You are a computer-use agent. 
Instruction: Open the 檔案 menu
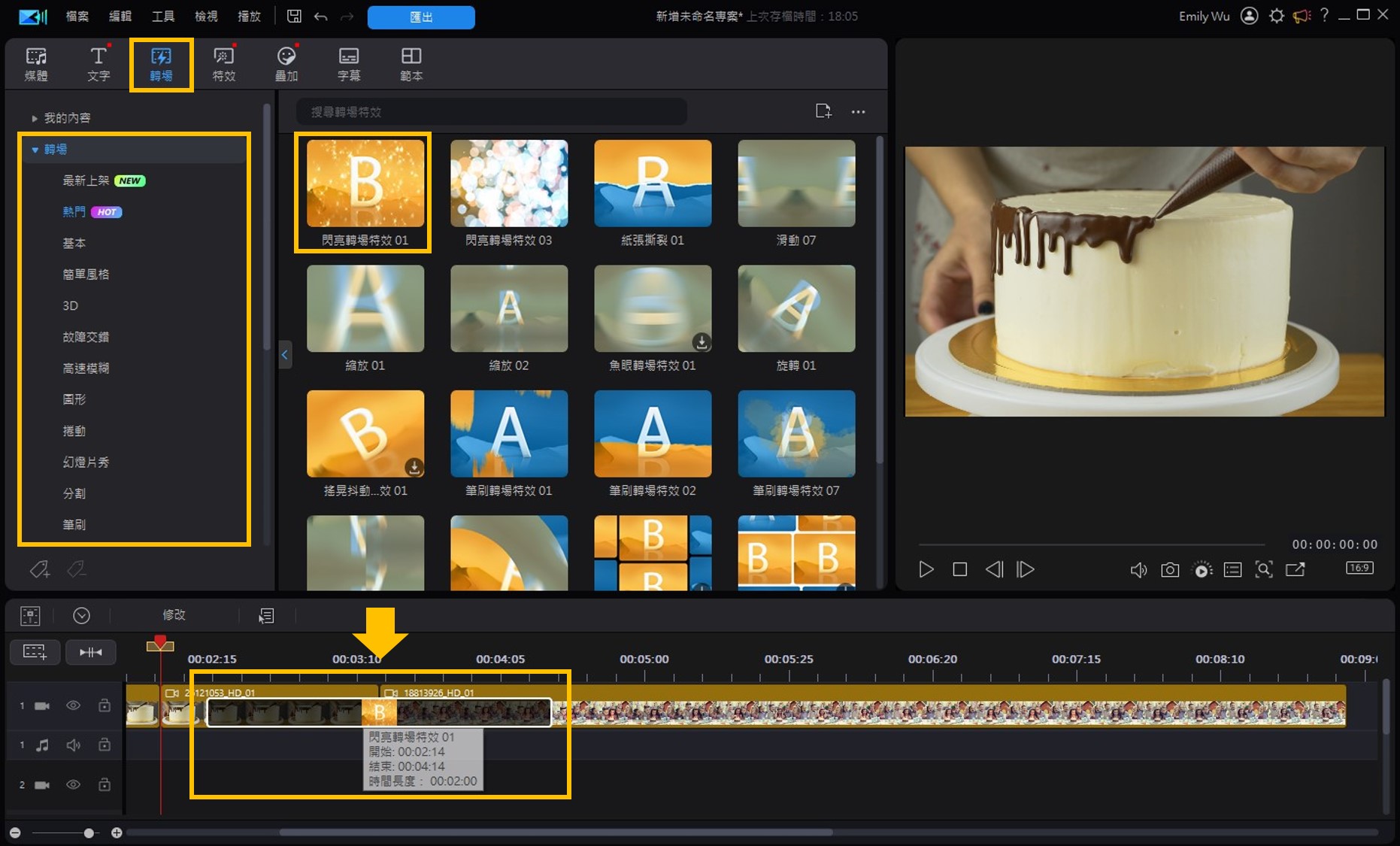77,17
